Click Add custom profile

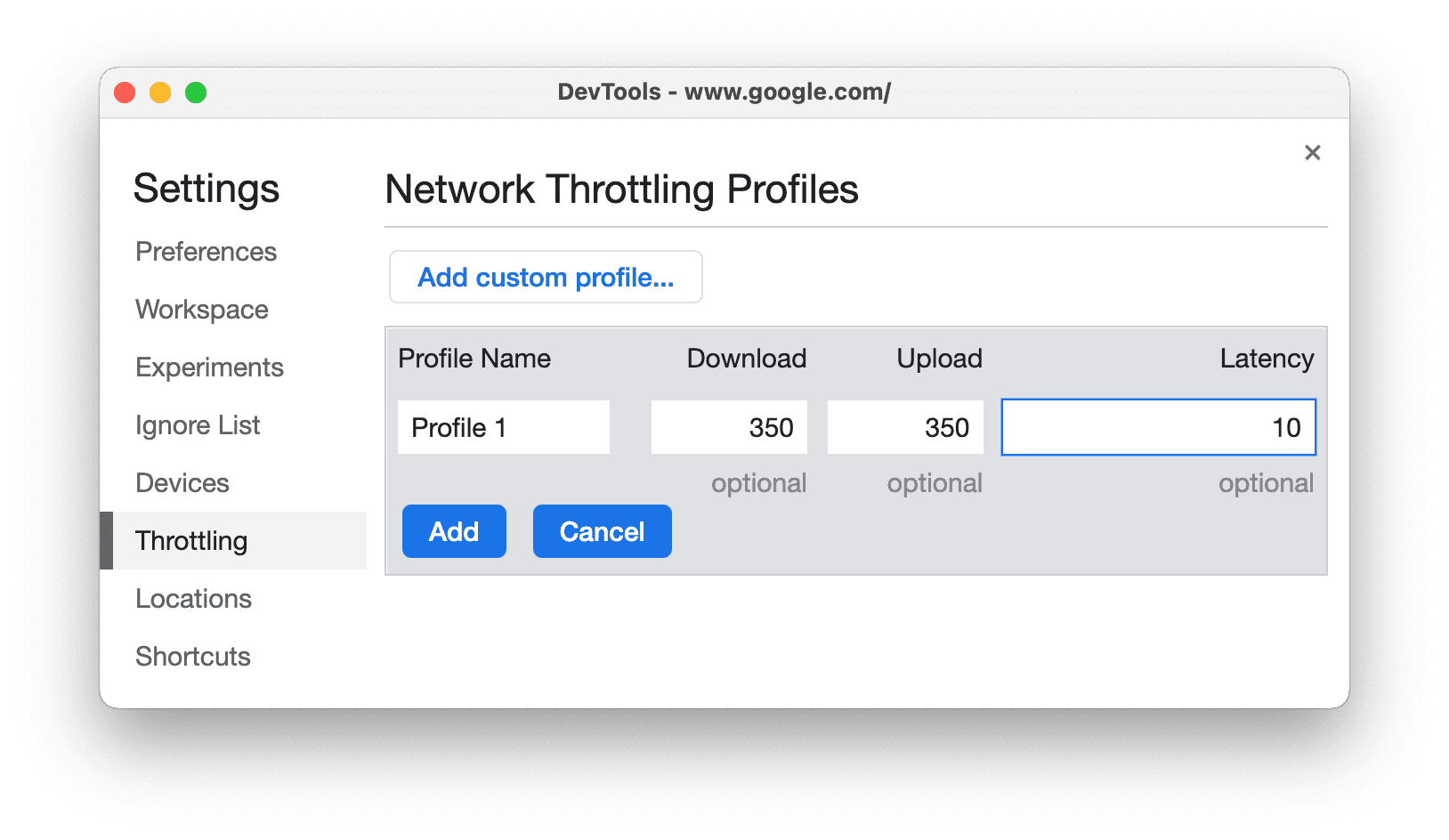point(545,277)
